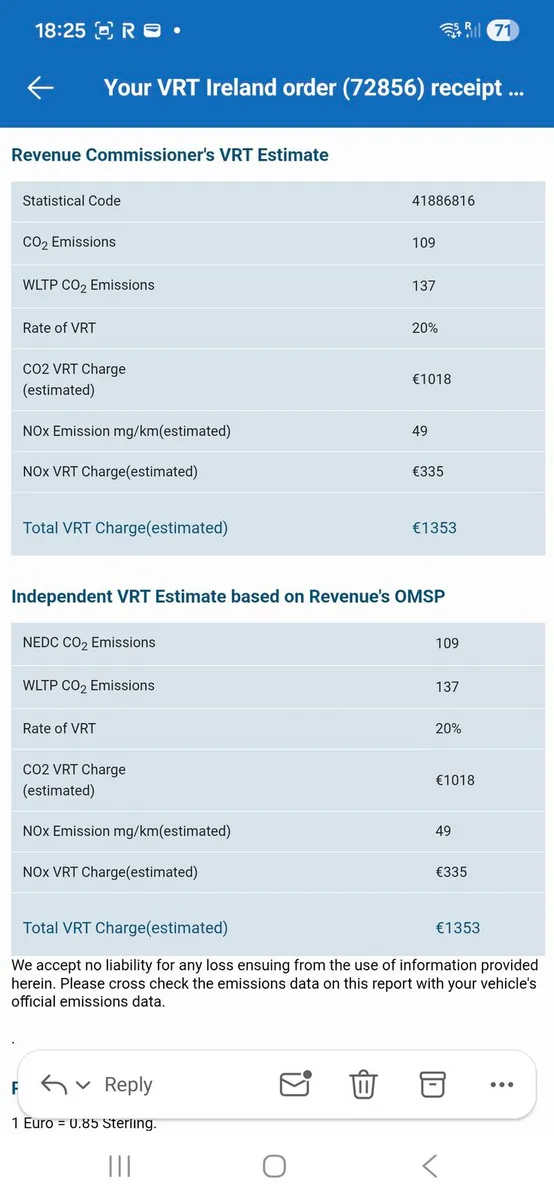Tap the Revenue Commissioner's VRT Estimate heading
Viewport: 554px width, 1200px height.
pos(170,155)
